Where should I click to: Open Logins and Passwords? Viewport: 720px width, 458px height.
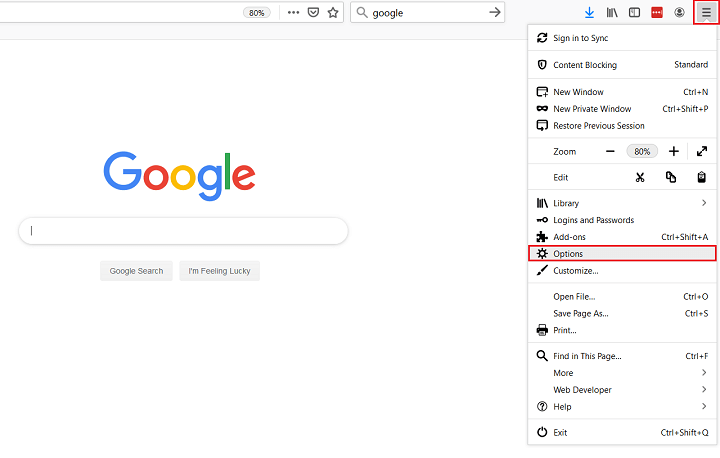[622, 220]
